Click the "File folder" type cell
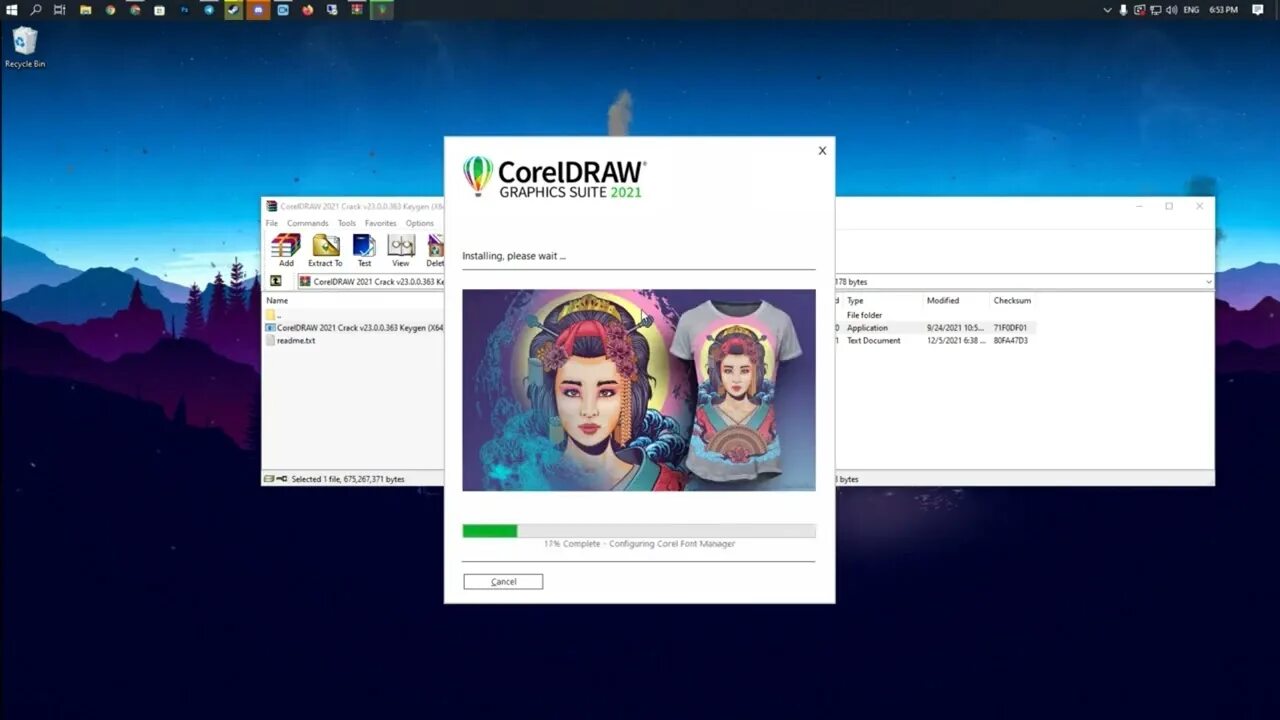Screen dimensions: 1280x720 tap(864, 315)
